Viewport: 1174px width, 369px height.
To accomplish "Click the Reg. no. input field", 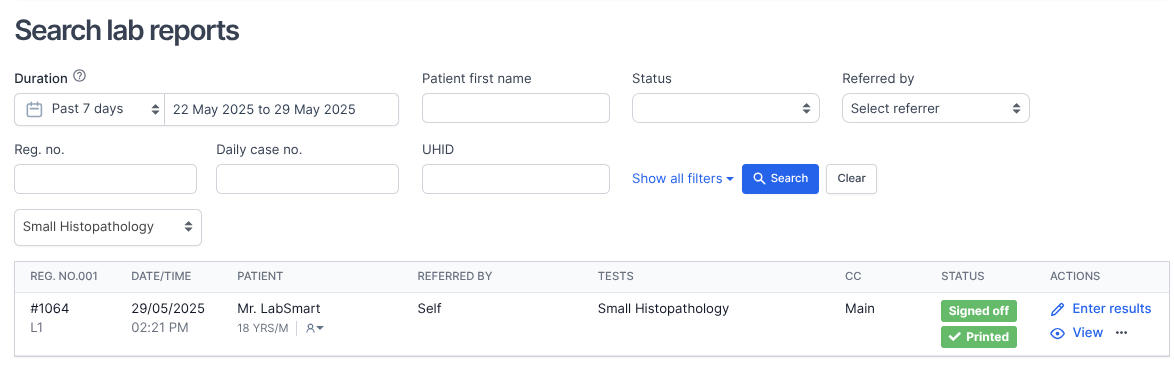I will [x=106, y=179].
